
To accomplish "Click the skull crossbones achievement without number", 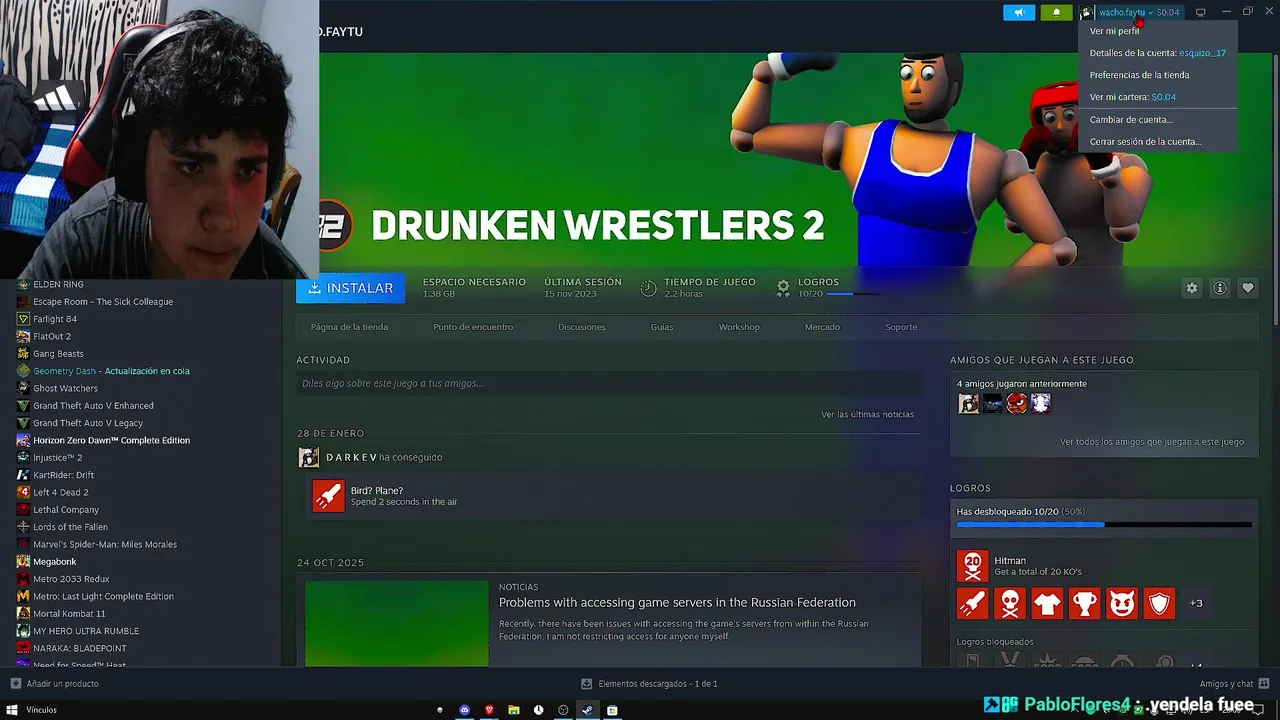I will click(x=1010, y=603).
